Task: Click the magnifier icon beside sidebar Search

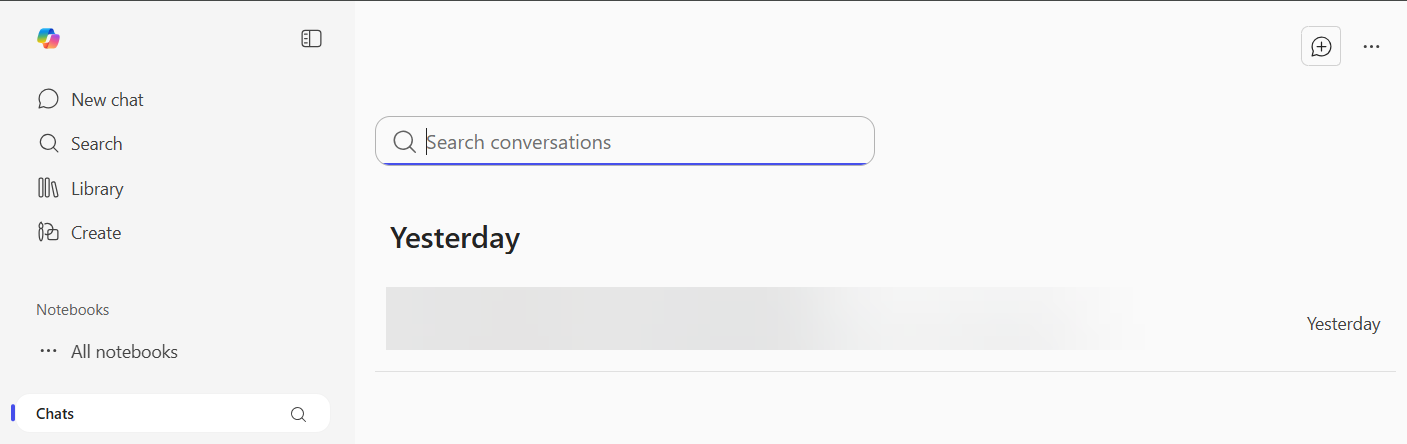Action: coord(48,143)
